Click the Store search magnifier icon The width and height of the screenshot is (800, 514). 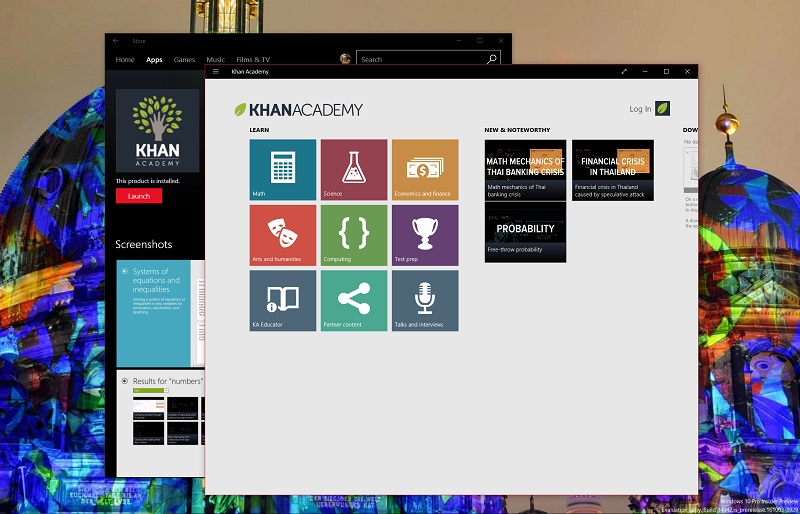pos(492,59)
